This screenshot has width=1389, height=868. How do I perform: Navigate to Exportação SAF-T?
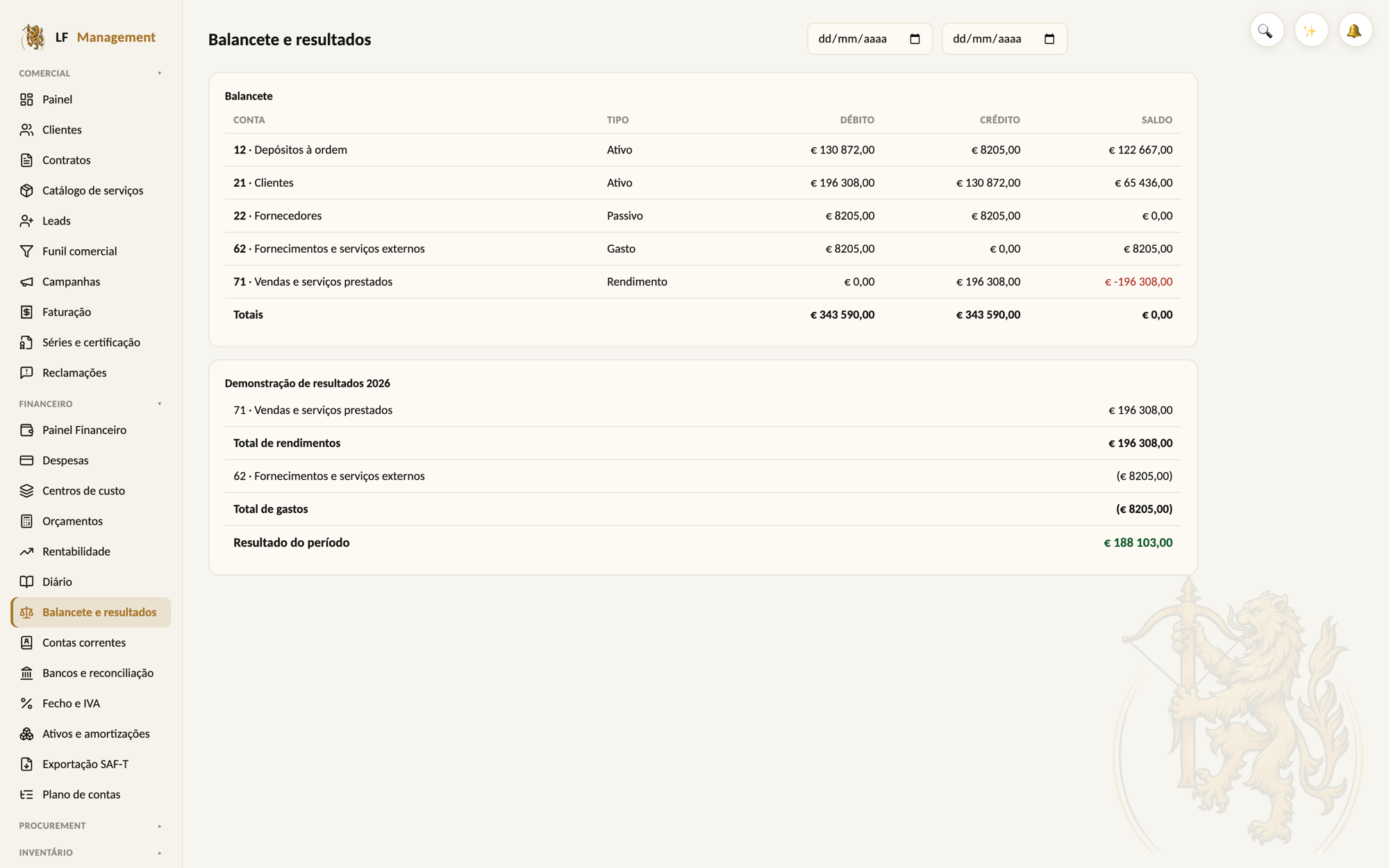pyautogui.click(x=91, y=764)
